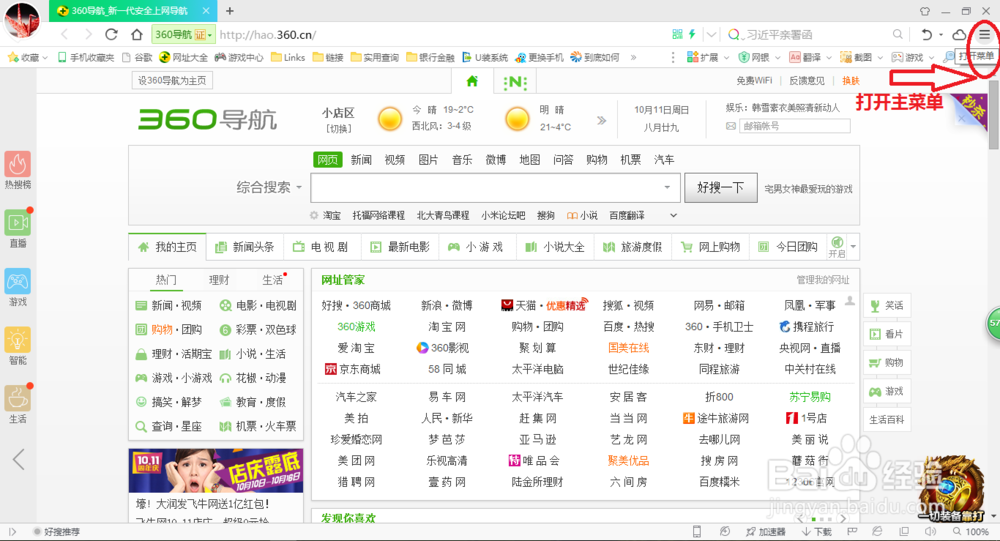Click the :N: navigation icon tab
This screenshot has height=541, width=1000.
pyautogui.click(x=515, y=82)
